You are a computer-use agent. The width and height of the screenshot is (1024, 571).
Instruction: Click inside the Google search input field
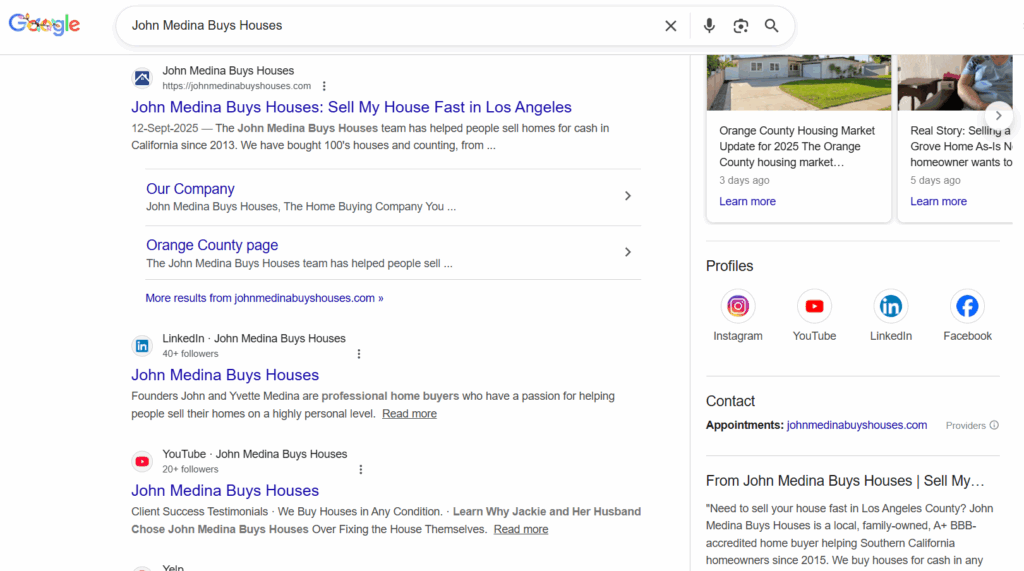coord(390,26)
